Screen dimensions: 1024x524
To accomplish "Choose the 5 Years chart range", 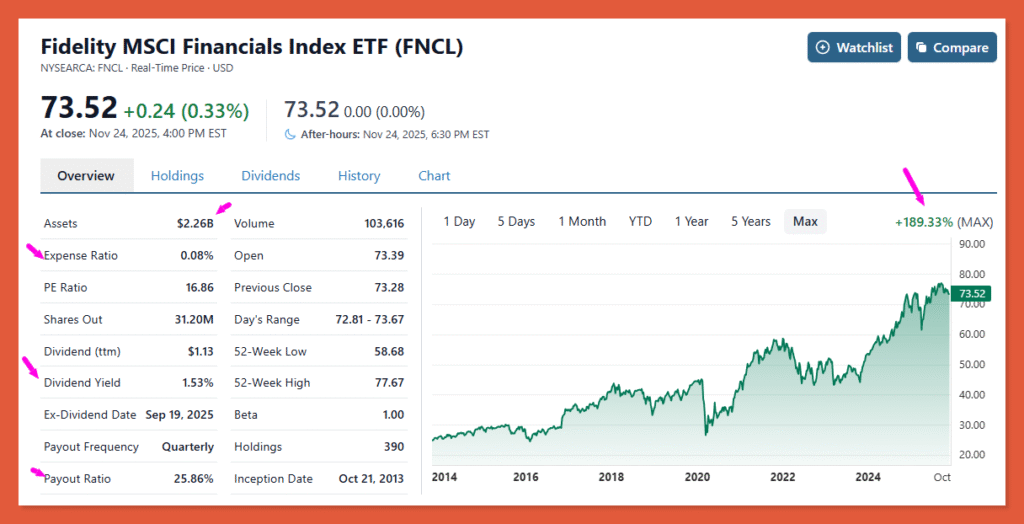I will pos(750,221).
